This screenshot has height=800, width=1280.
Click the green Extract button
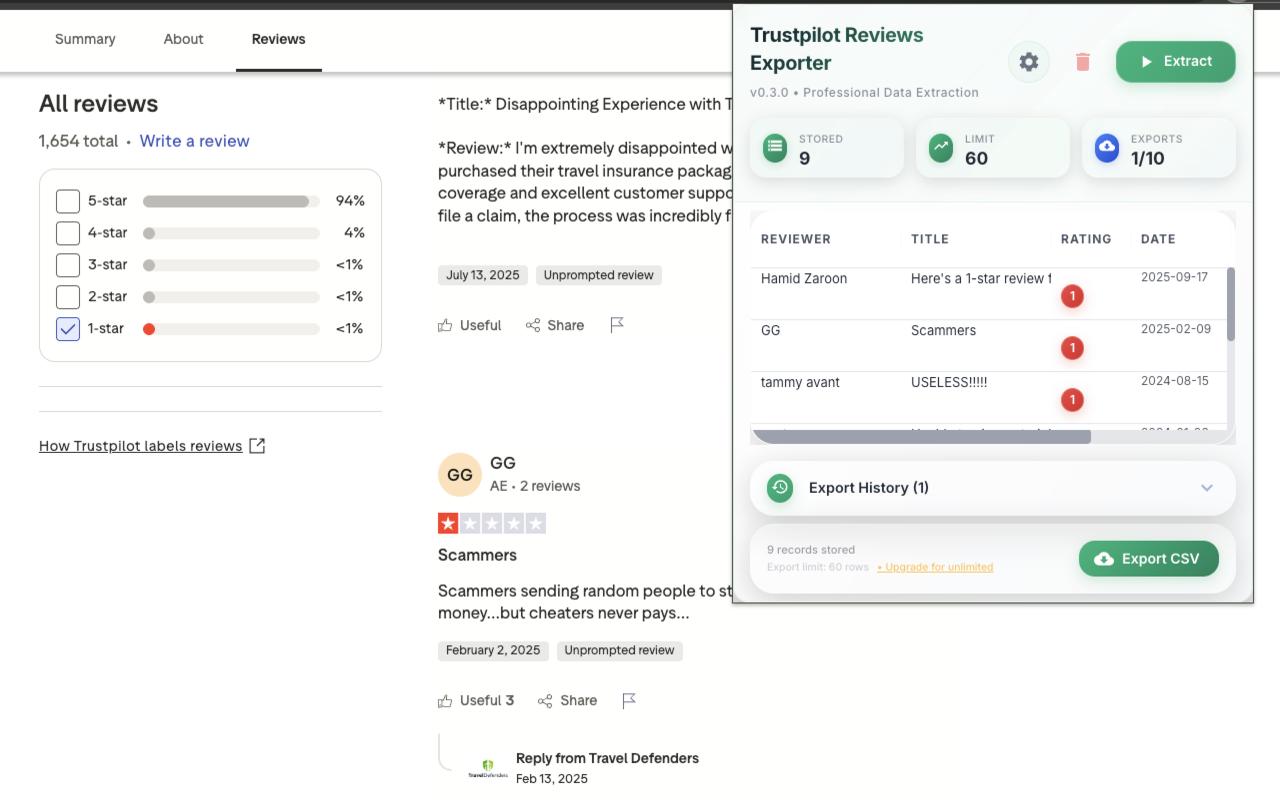[1176, 61]
